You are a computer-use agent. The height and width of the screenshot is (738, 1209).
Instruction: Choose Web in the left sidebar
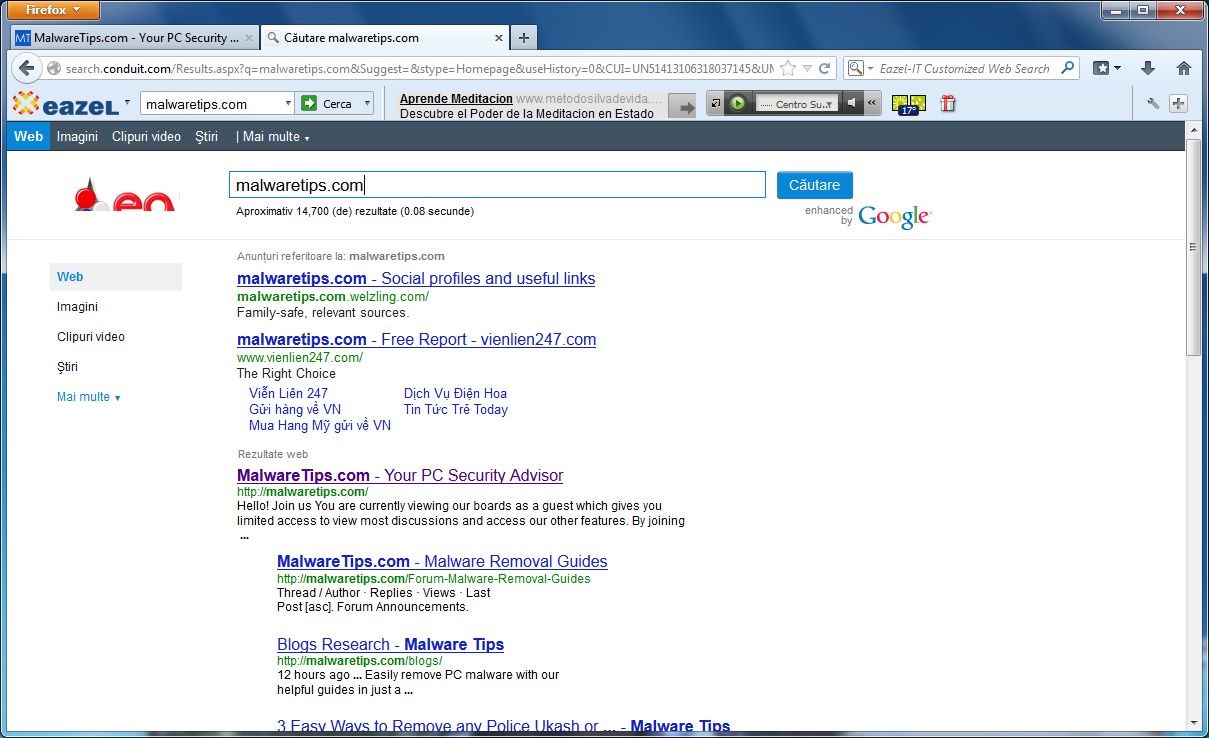115,277
